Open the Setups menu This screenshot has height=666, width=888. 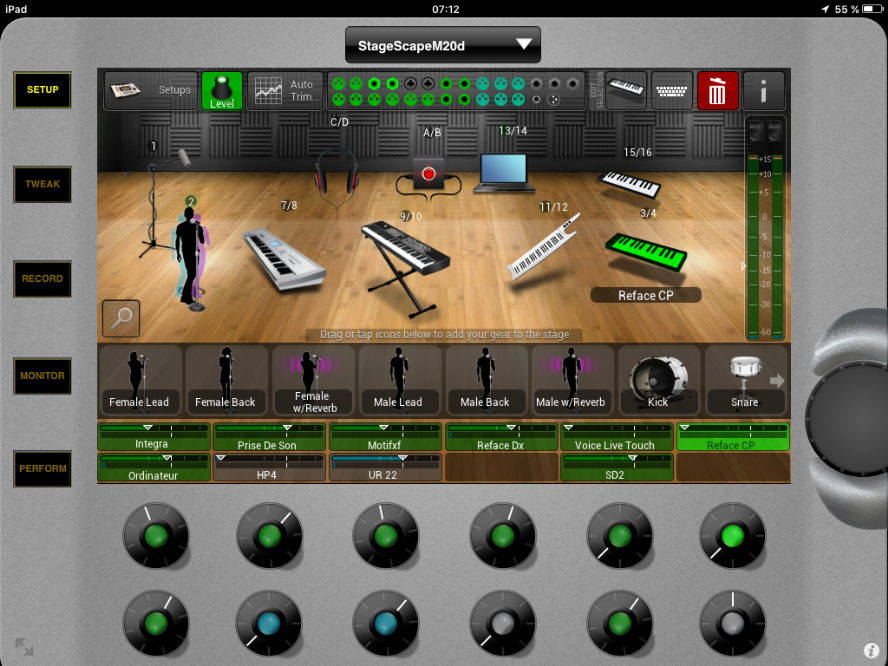pyautogui.click(x=151, y=91)
